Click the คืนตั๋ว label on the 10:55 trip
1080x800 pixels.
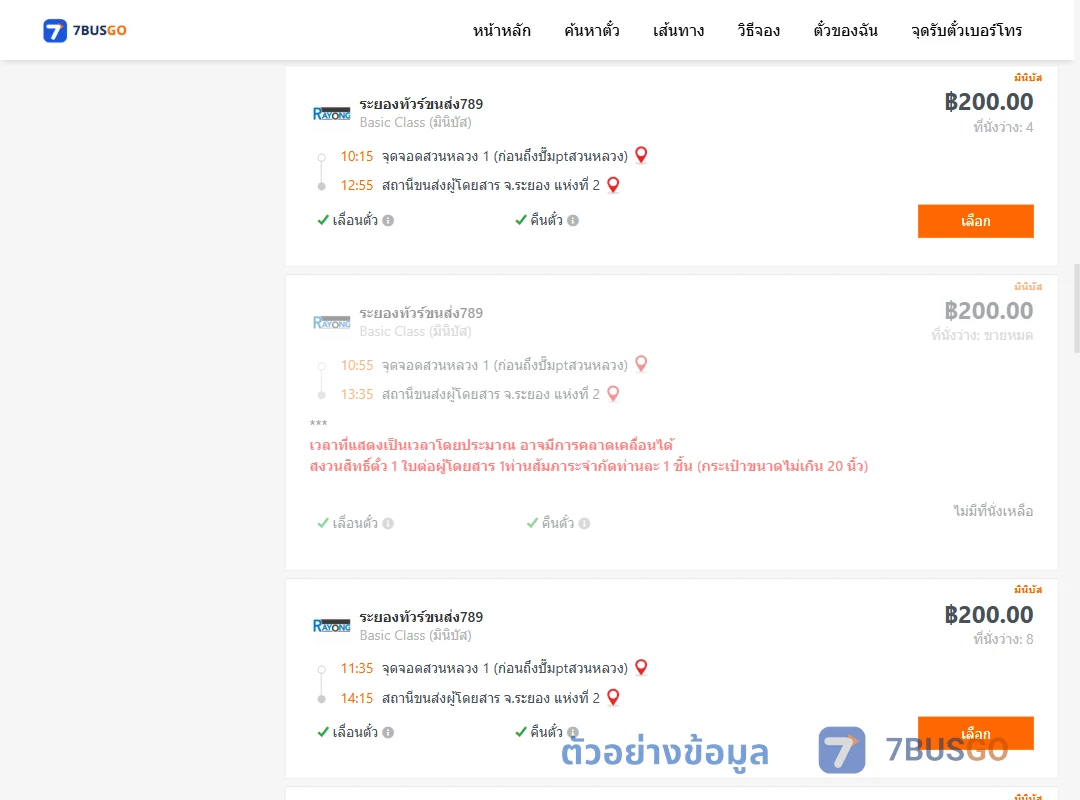(557, 523)
